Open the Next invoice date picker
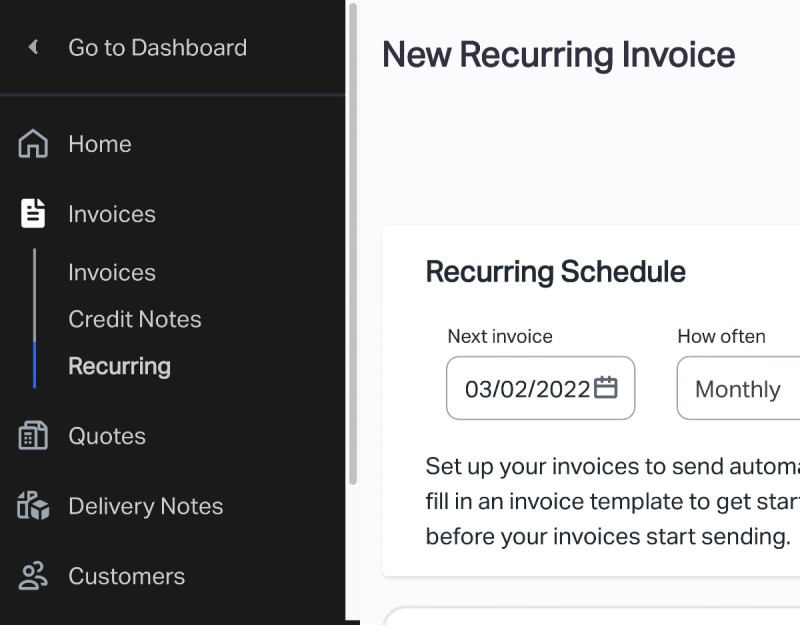 coord(540,388)
